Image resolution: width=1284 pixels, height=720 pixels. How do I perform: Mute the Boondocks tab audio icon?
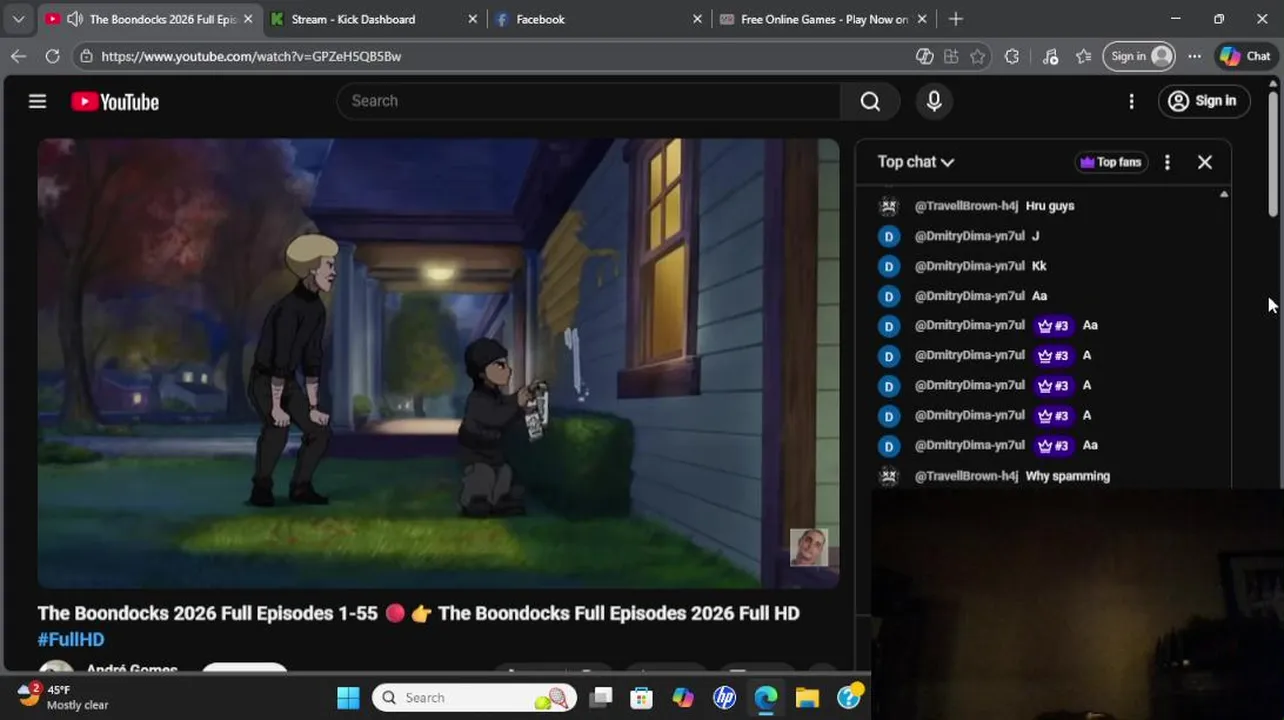point(74,19)
